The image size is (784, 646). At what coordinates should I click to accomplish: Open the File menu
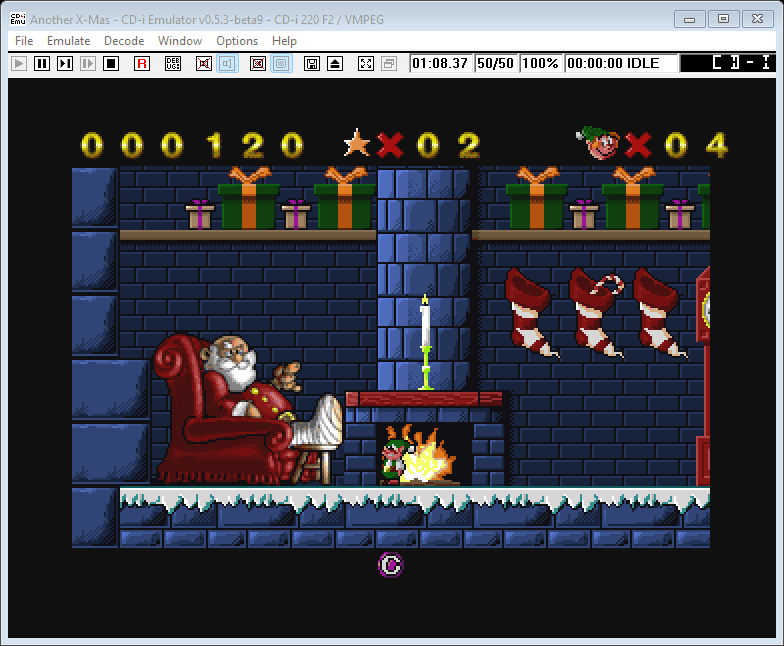[24, 41]
